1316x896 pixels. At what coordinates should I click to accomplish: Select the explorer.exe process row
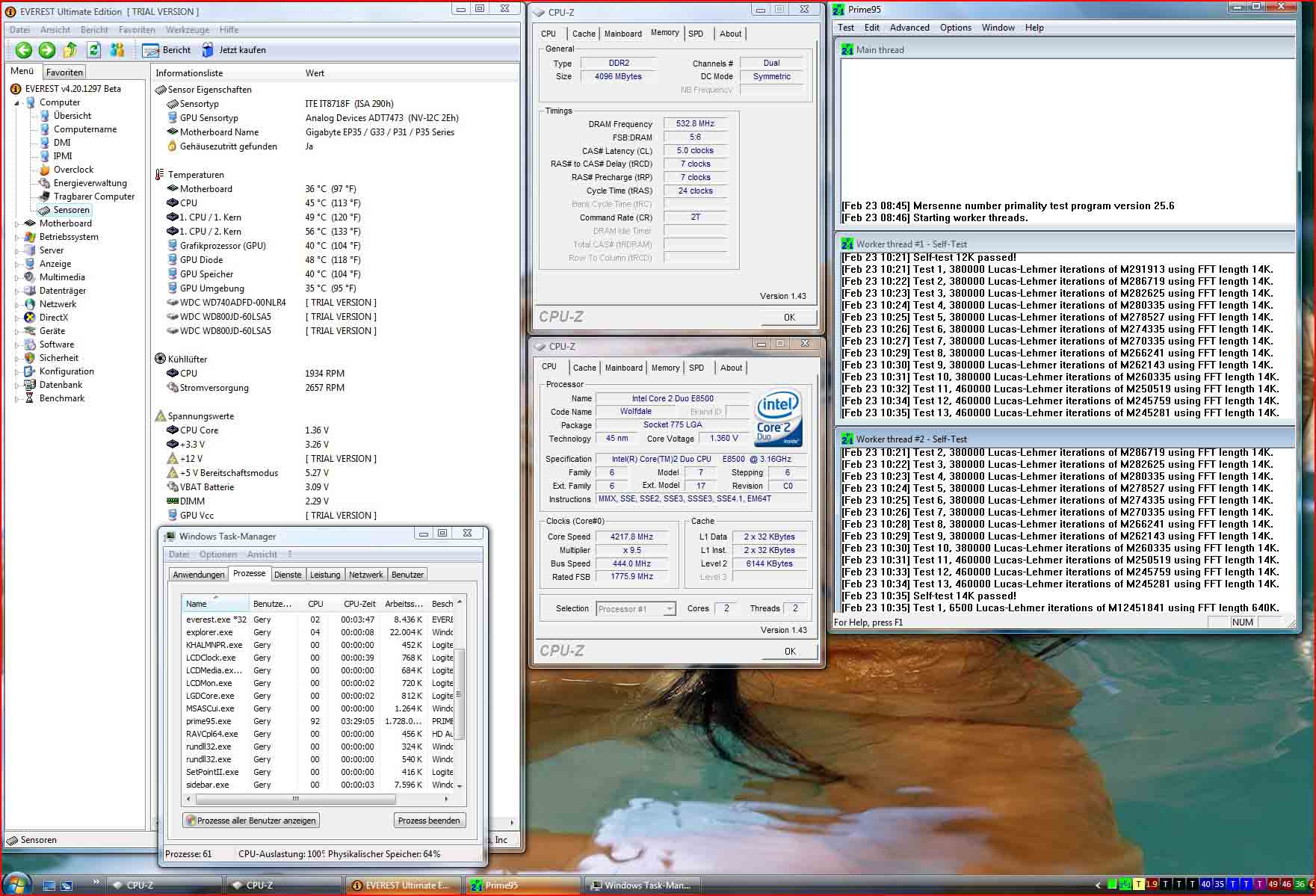click(319, 632)
